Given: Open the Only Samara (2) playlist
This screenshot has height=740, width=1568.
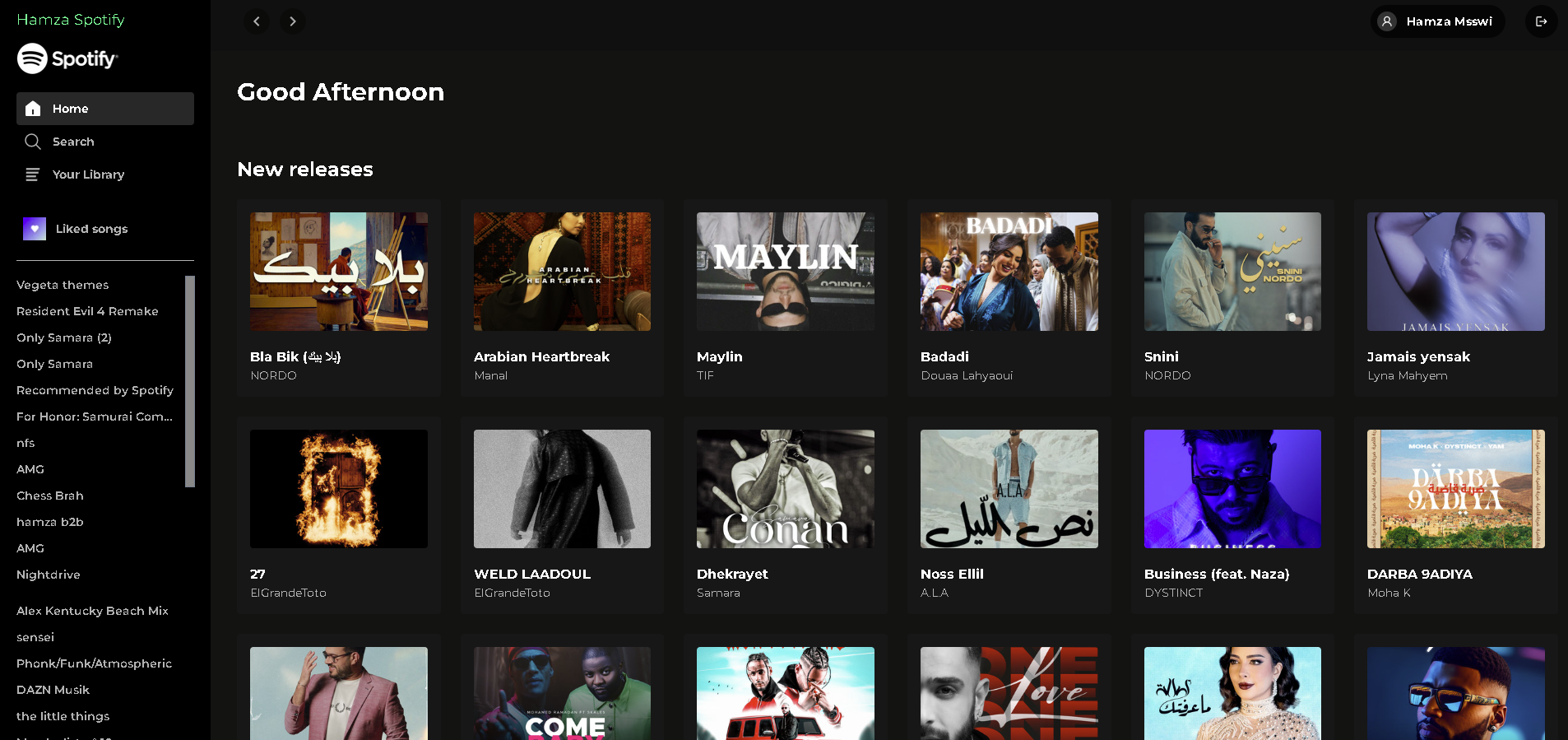Looking at the screenshot, I should click(64, 337).
